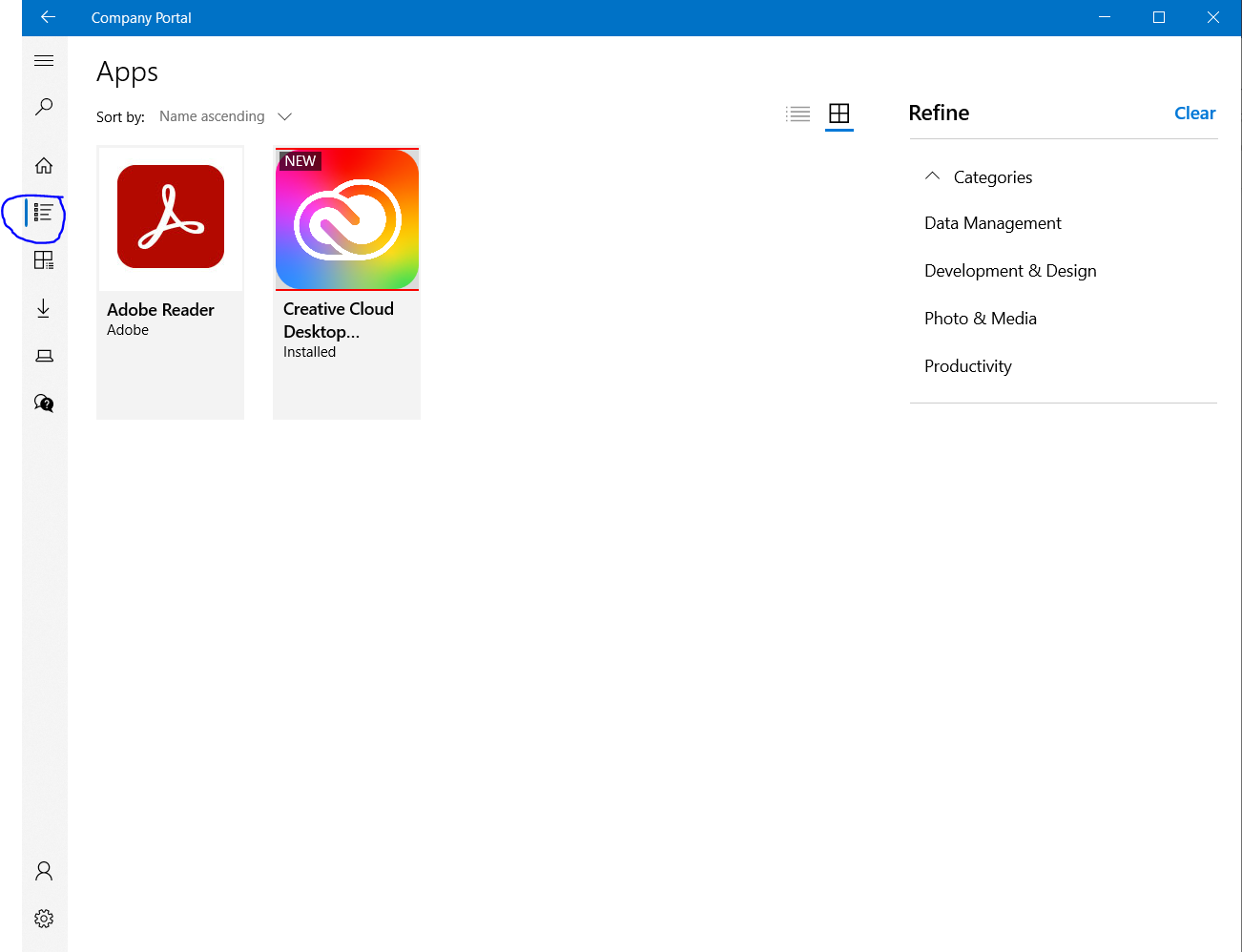Image resolution: width=1242 pixels, height=952 pixels.
Task: Minimize the Company Portal window
Action: (1105, 17)
